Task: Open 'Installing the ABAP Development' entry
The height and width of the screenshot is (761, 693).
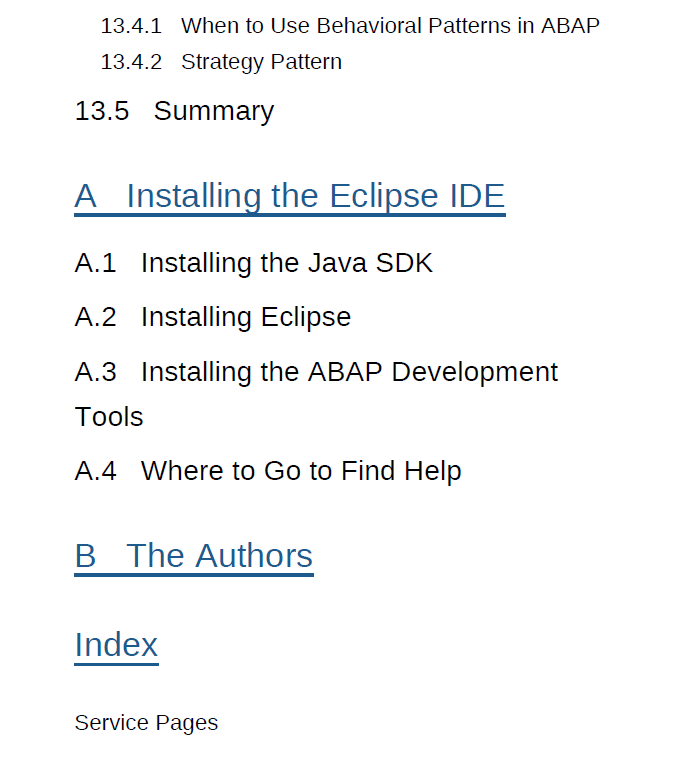Action: [x=349, y=372]
